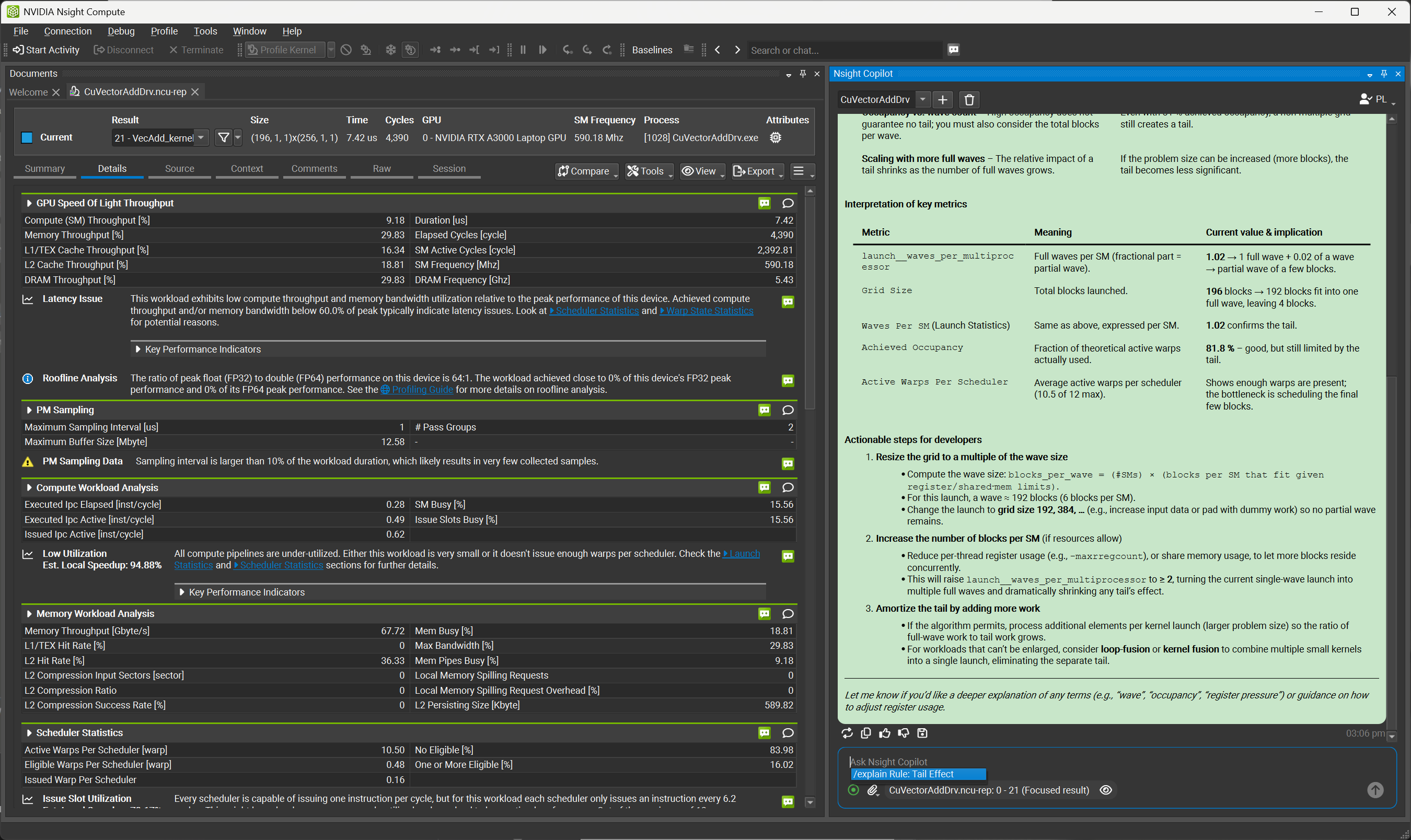Image resolution: width=1411 pixels, height=840 pixels.
Task: Open the filter funnel button next to kernel selector
Action: pos(224,137)
